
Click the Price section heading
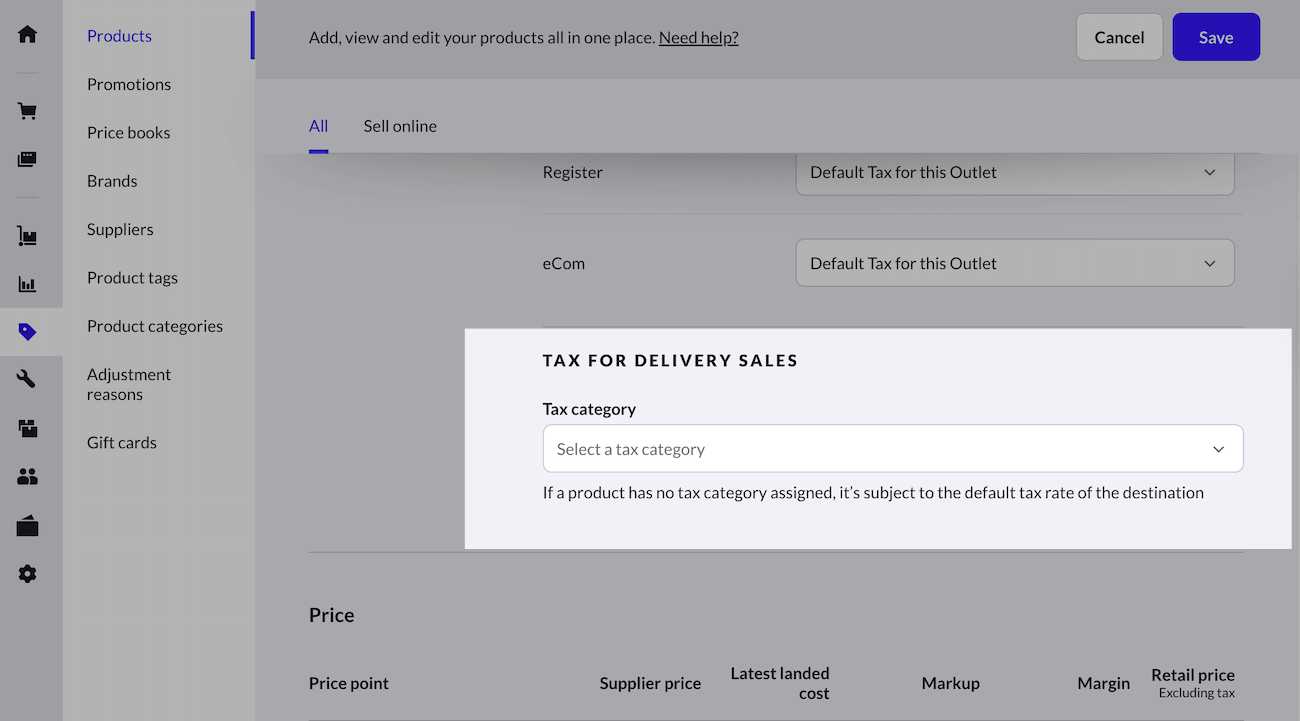(331, 615)
